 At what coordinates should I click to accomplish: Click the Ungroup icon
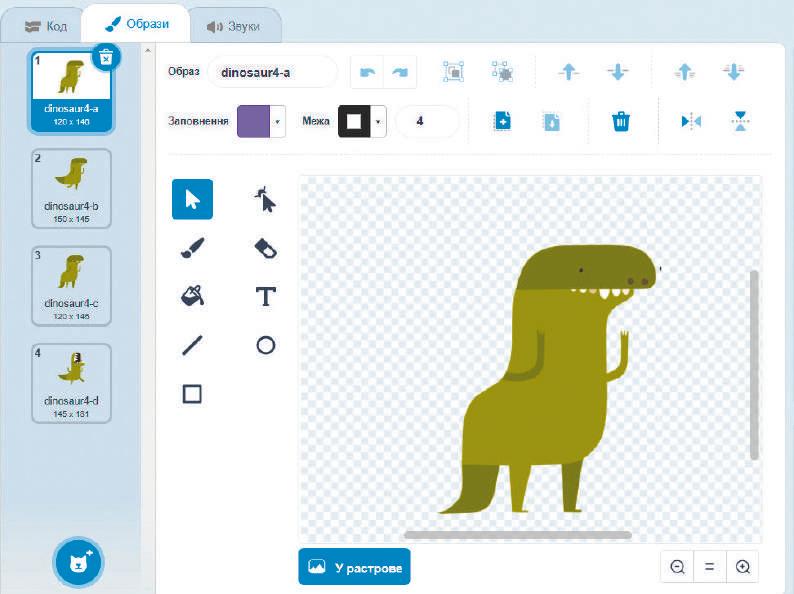click(x=502, y=72)
